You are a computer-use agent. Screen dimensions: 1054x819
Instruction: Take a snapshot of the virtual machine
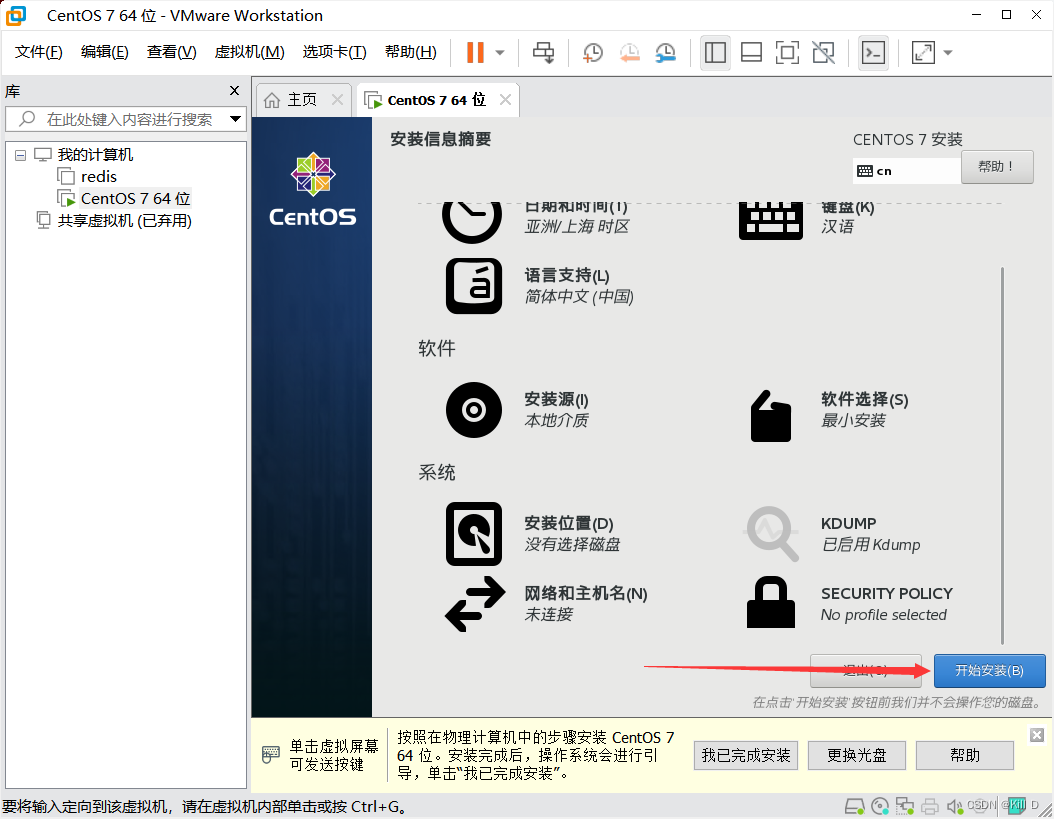click(592, 52)
